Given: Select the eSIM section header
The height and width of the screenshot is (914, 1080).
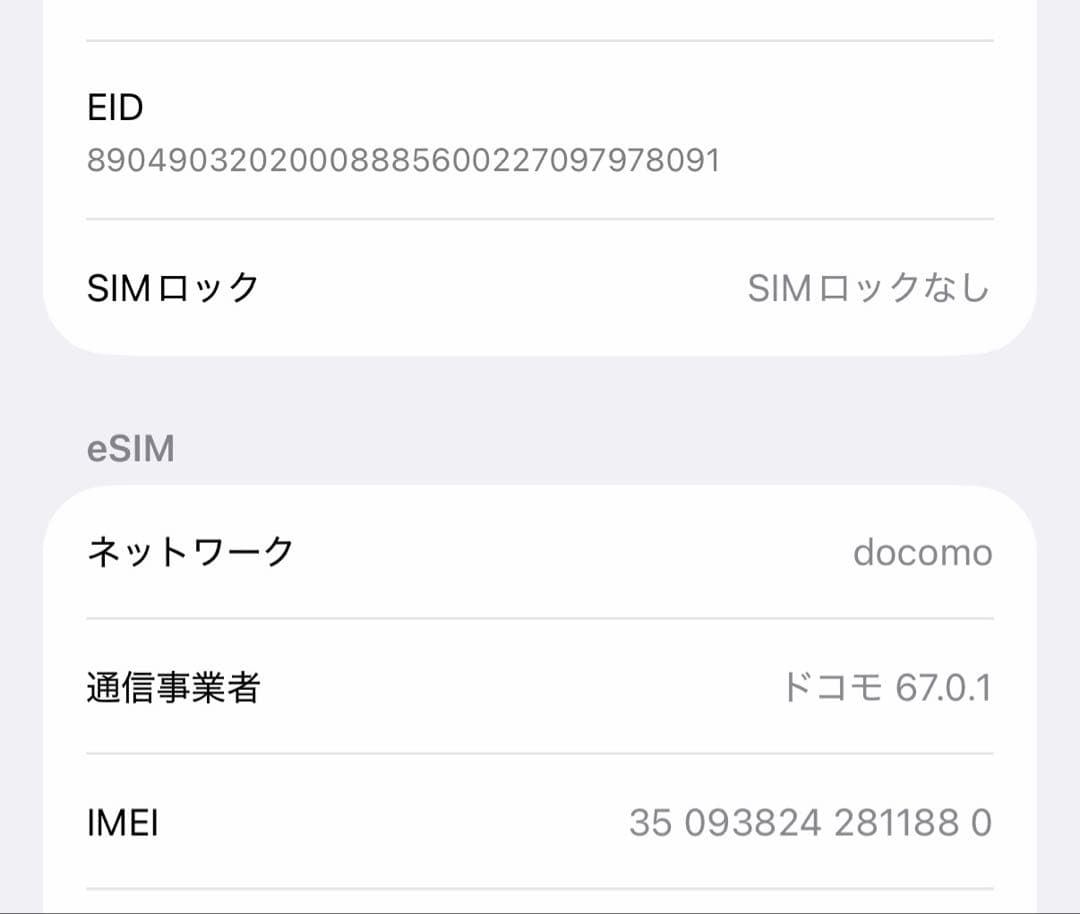Looking at the screenshot, I should pos(131,447).
